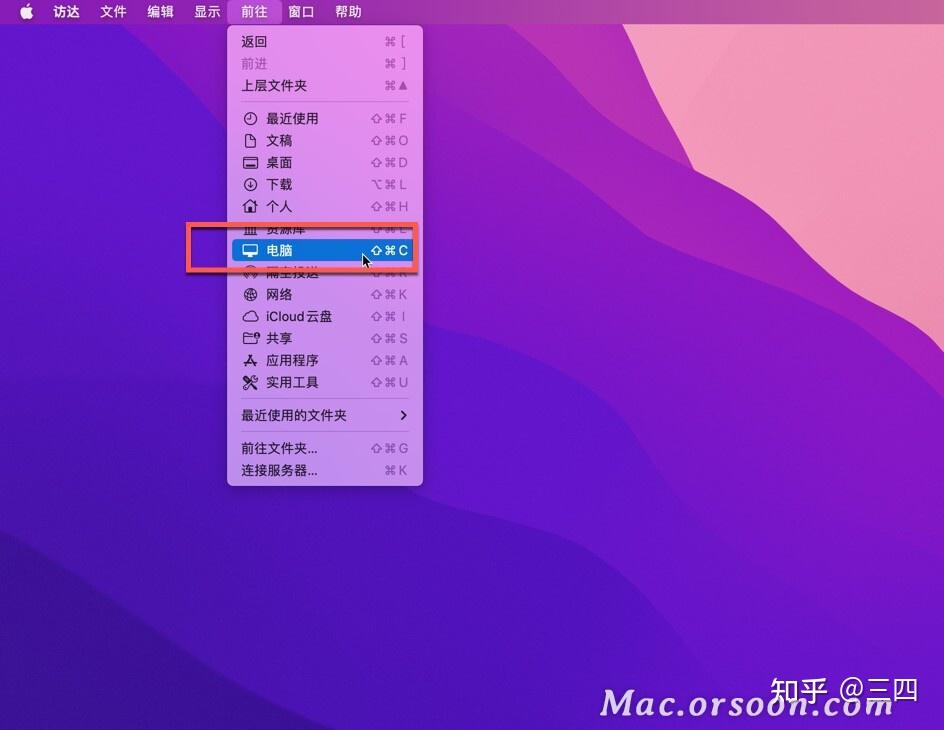Open the 访达 (Finder) menu
Viewport: 944px width, 730px height.
coord(64,12)
